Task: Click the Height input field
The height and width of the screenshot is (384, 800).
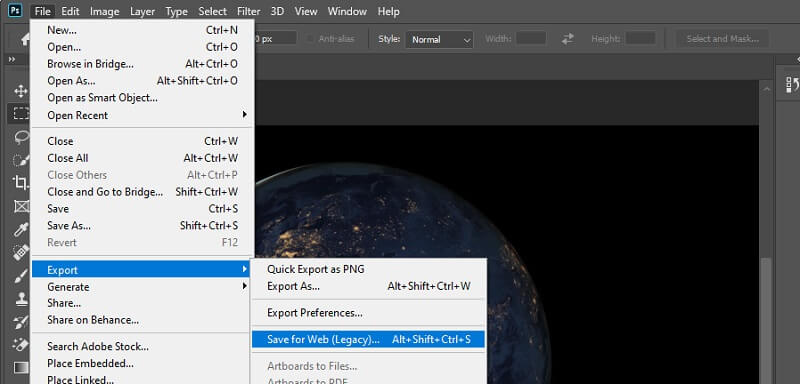Action: [x=641, y=38]
